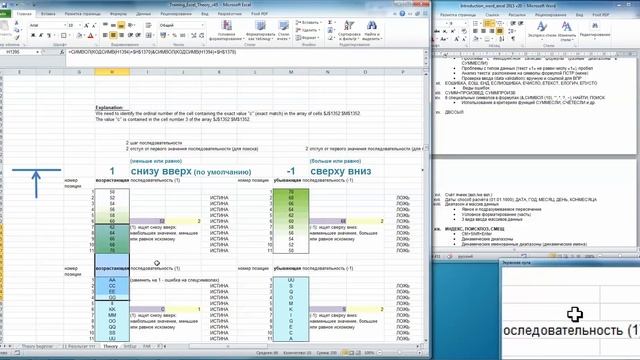Click Increase Decimal in Excel number group
The height and width of the screenshot is (360, 640).
pyautogui.click(x=193, y=35)
